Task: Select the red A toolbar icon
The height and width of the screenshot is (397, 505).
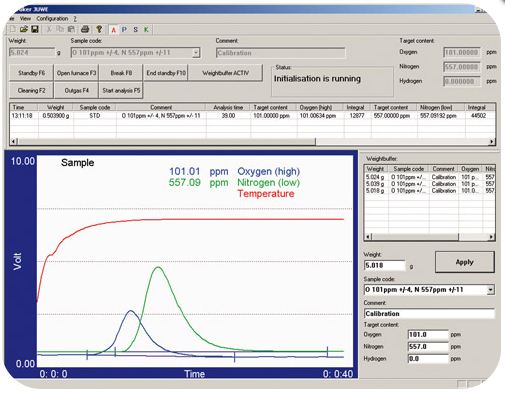Action: coord(113,30)
